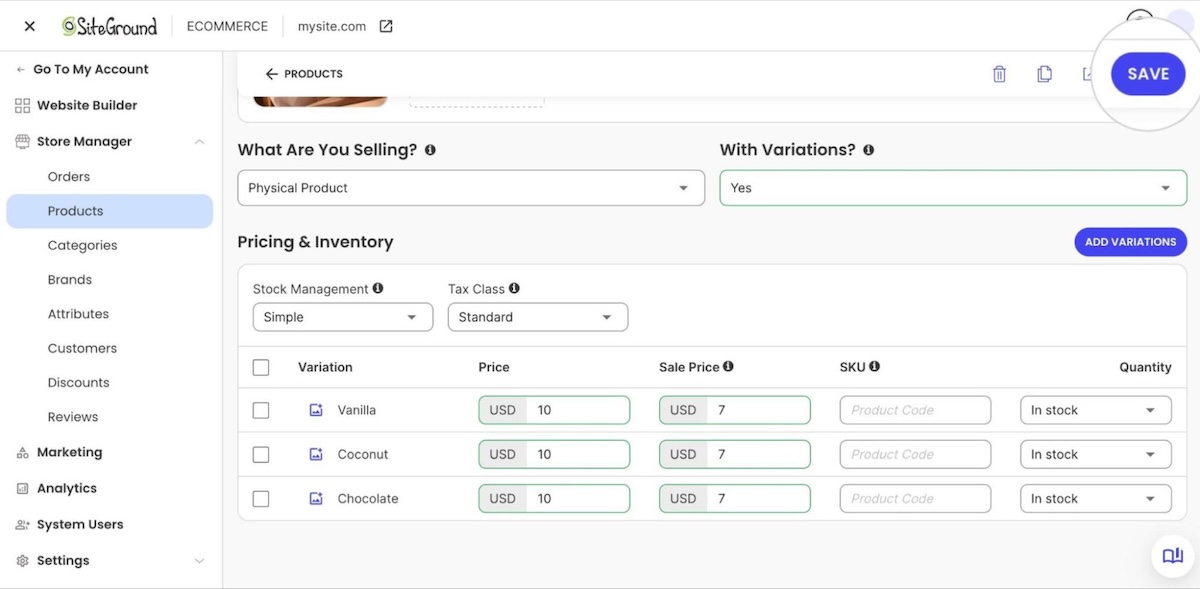Click the Stock Management info icon
Screen dimensions: 1200x589
tap(378, 288)
